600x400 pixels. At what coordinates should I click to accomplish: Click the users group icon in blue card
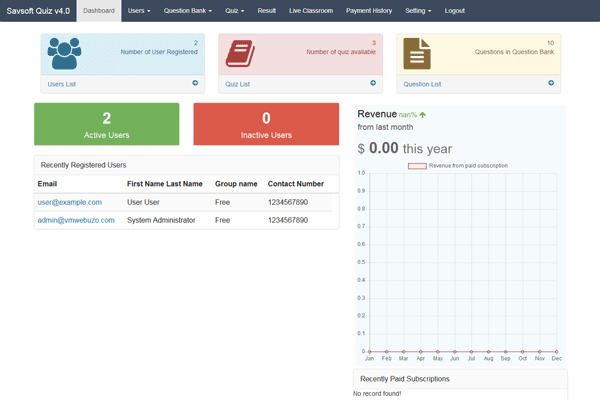coord(67,53)
